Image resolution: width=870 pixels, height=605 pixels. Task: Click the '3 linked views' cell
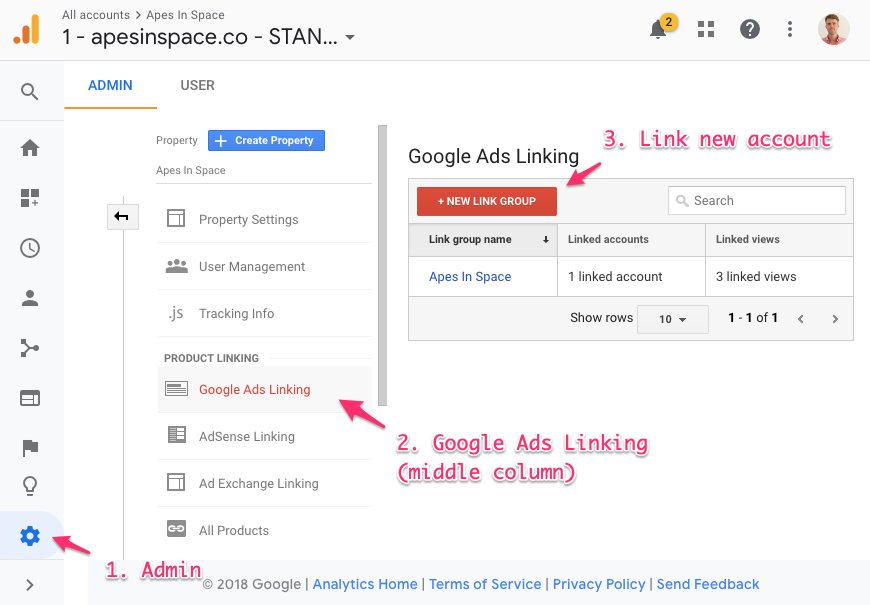point(779,276)
